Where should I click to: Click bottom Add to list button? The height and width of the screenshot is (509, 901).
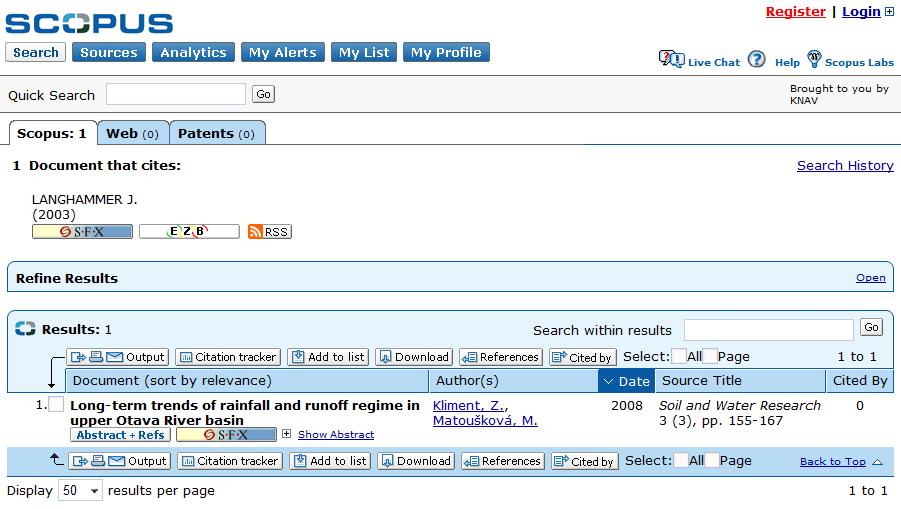(330, 461)
